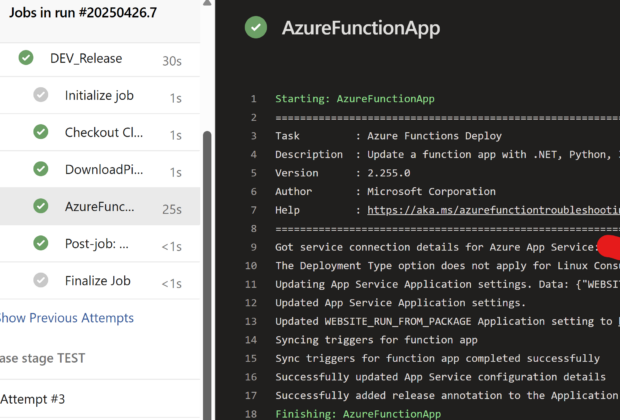Click log line 'Finishing: AzureFunctionApp'

tap(358, 414)
